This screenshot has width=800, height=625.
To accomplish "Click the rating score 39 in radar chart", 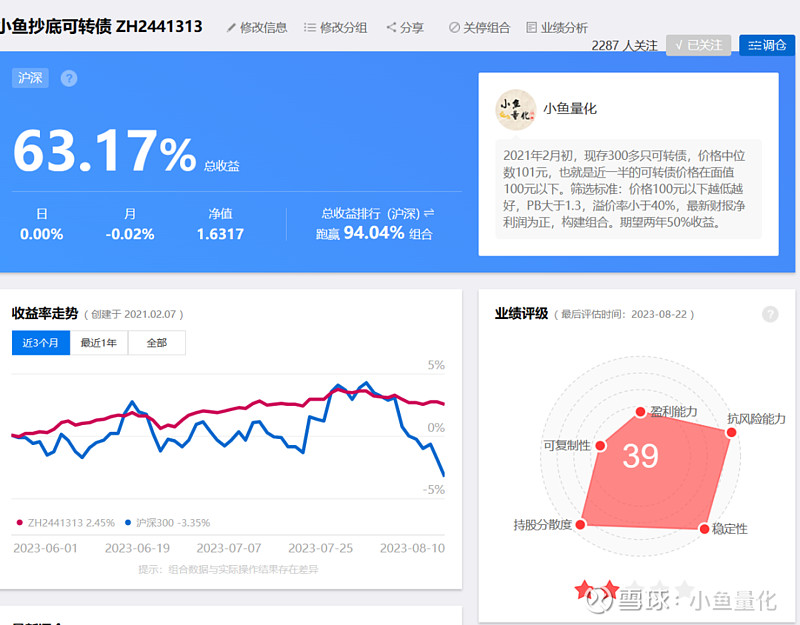I will tap(640, 456).
